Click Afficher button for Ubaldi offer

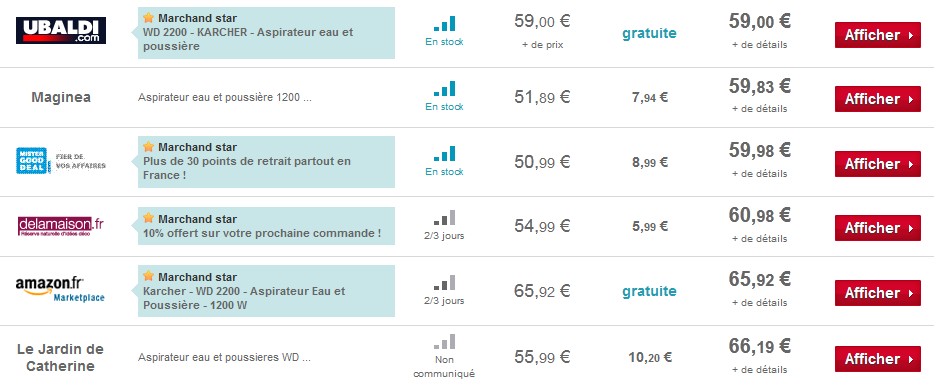coord(878,35)
